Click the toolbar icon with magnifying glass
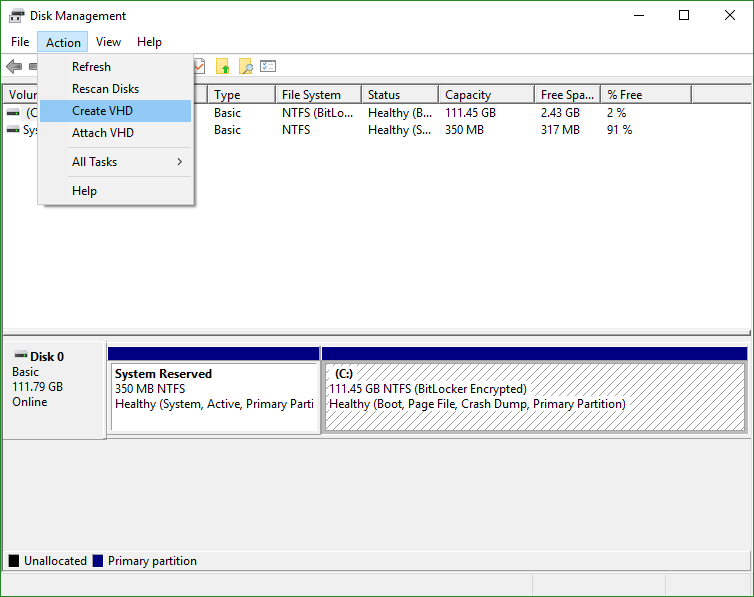The image size is (754, 597). pos(245,67)
